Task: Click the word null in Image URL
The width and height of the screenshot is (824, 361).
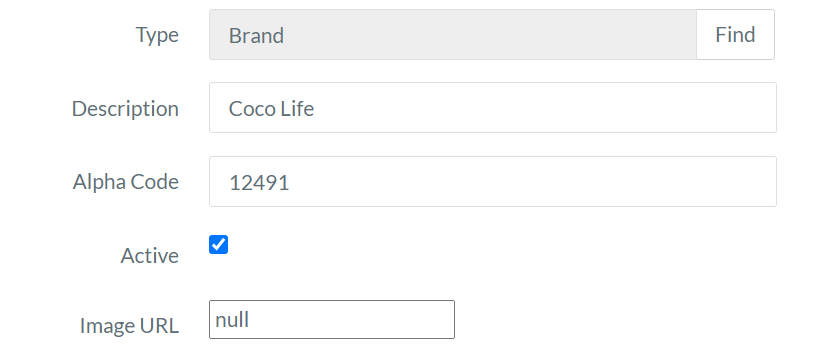Action: click(x=232, y=319)
